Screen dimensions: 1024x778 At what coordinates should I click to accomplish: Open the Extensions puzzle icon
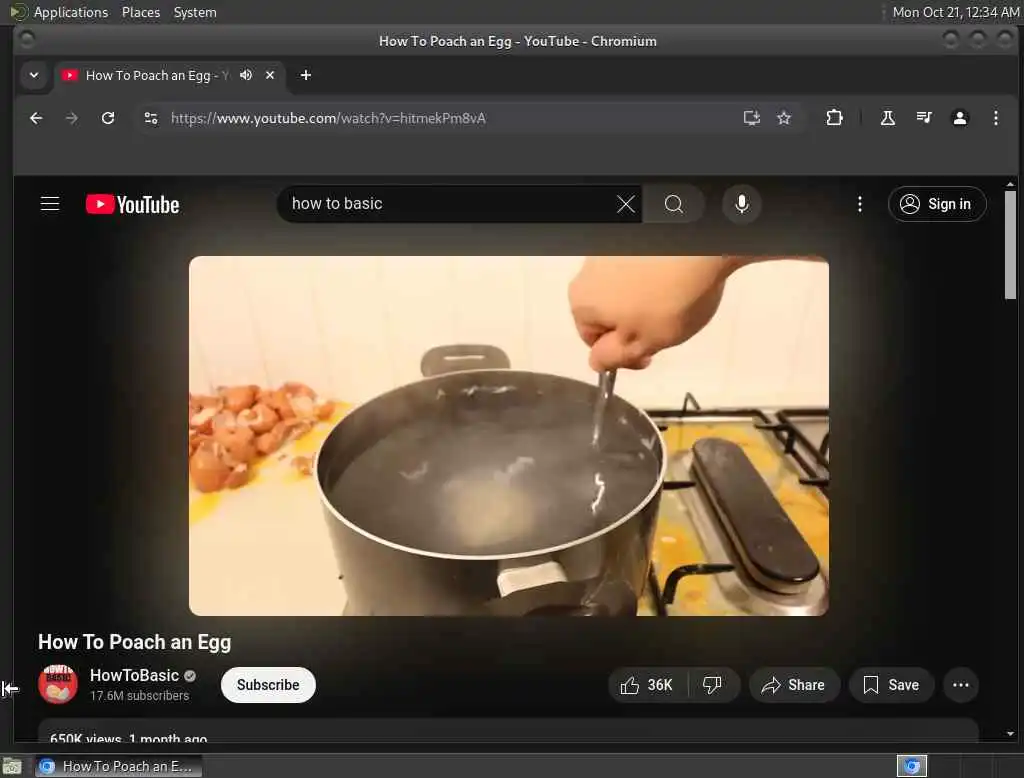tap(834, 118)
